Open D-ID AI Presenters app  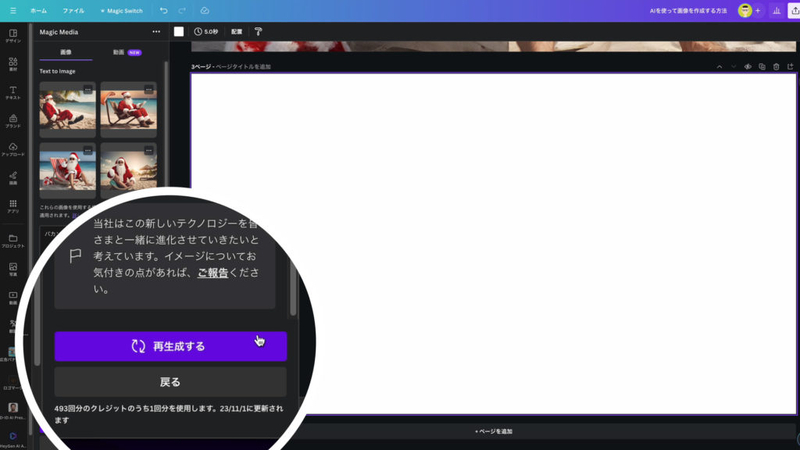pos(13,411)
